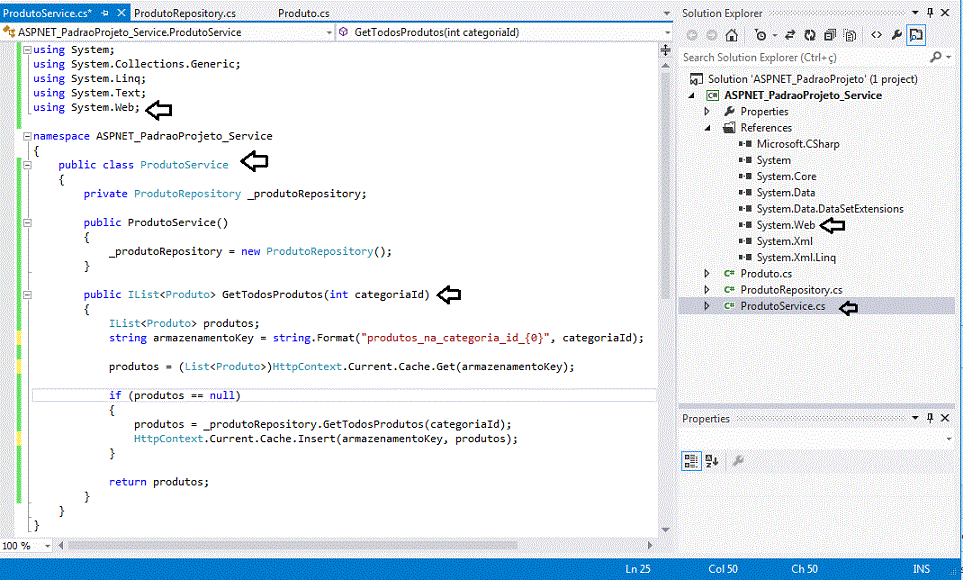Screen dimensions: 963x580
Task: Click Sync with Active Document icon
Action: pos(790,36)
